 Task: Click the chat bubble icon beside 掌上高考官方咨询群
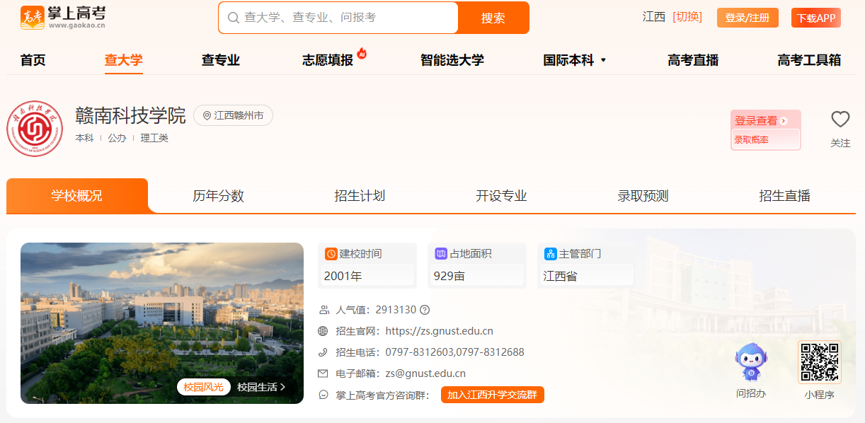323,395
